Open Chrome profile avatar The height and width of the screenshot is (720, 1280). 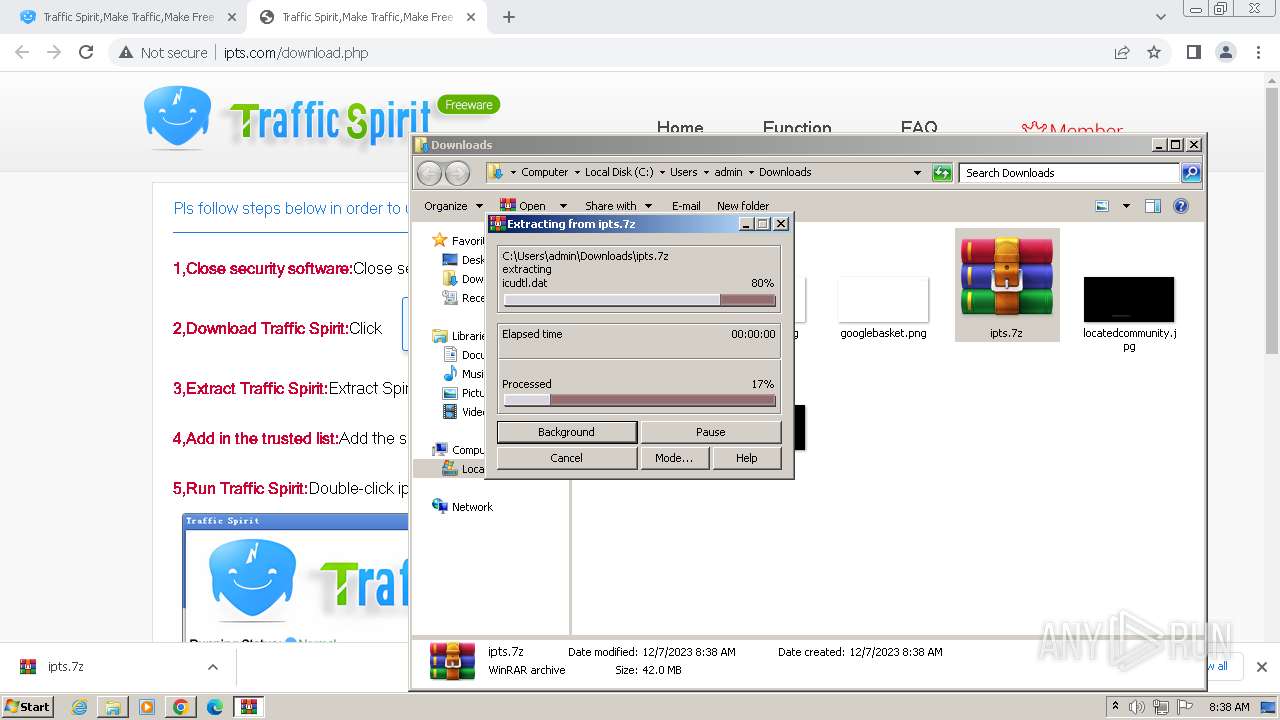click(x=1225, y=52)
